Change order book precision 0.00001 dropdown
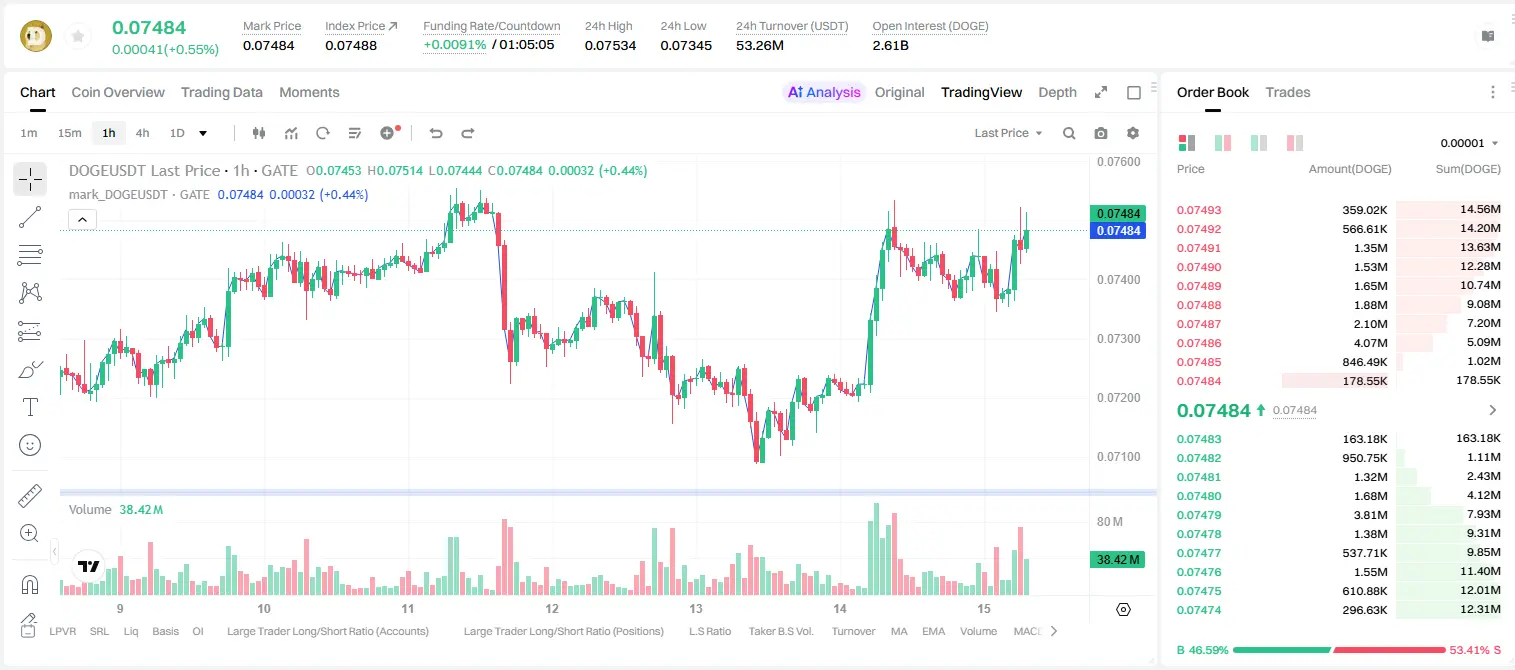Image resolution: width=1515 pixels, height=670 pixels. (1469, 143)
